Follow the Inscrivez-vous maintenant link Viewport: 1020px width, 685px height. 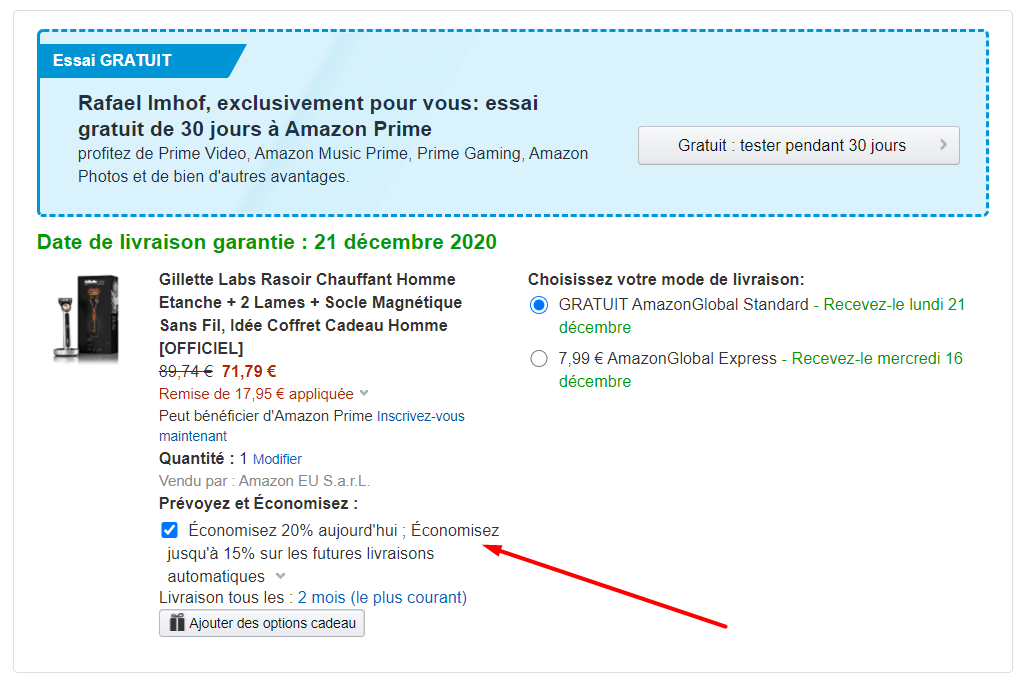(420, 416)
